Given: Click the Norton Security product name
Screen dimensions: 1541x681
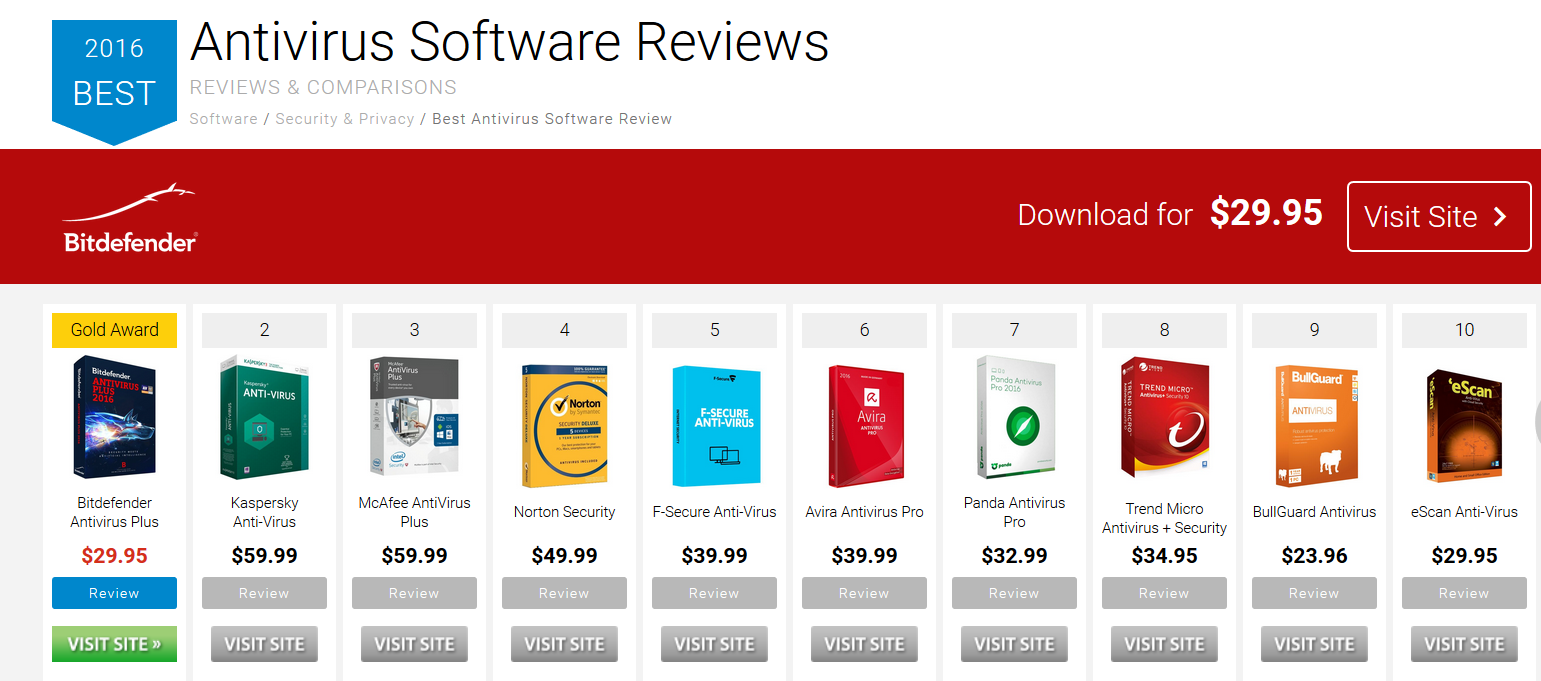Looking at the screenshot, I should coord(564,512).
